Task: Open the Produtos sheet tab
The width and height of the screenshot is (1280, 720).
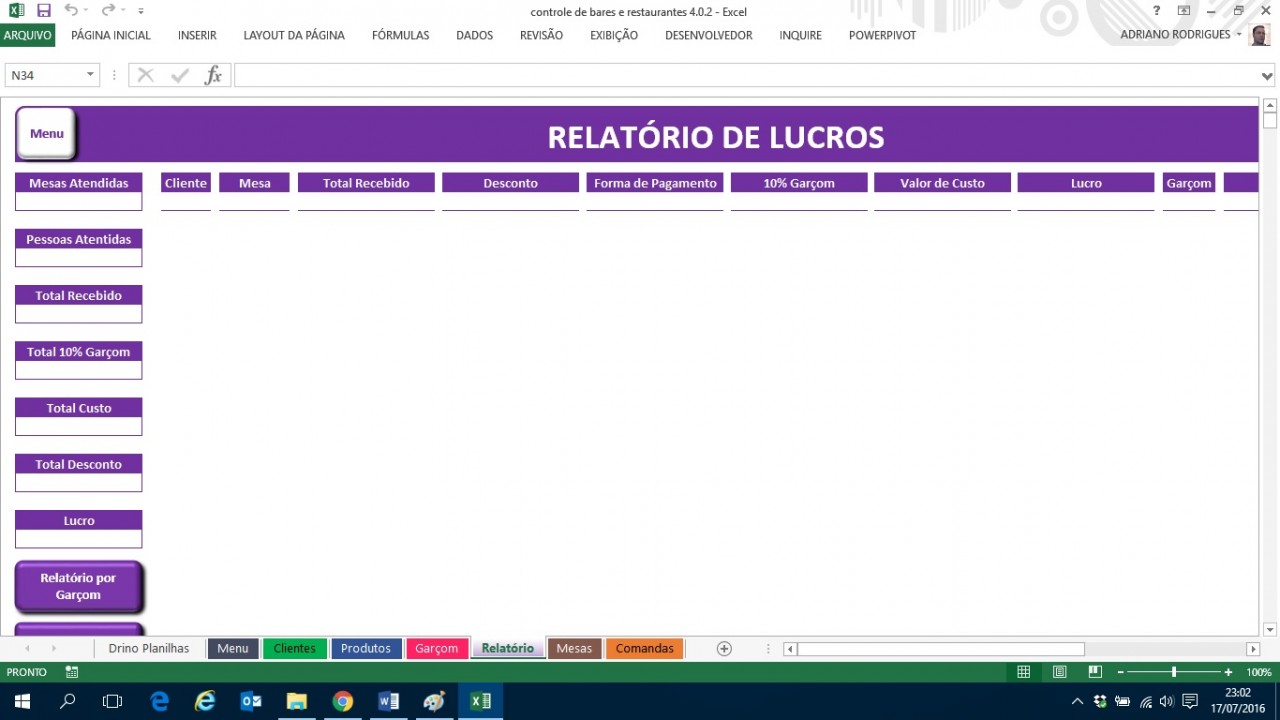Action: pos(366,649)
